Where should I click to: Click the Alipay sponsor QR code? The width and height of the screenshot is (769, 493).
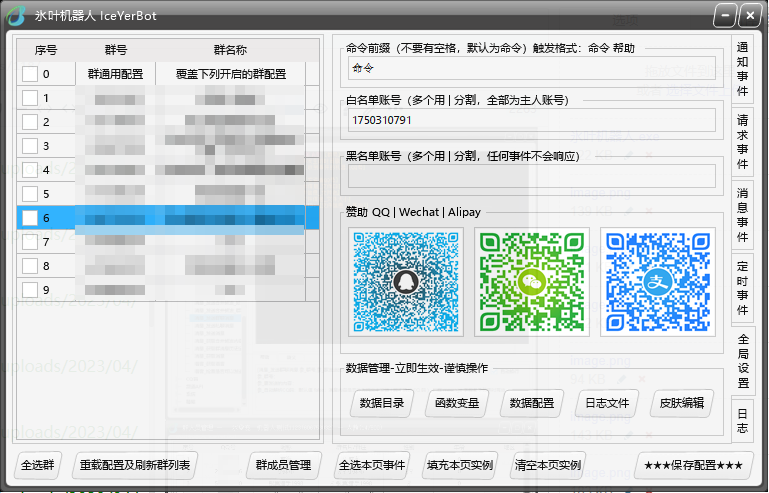[658, 282]
